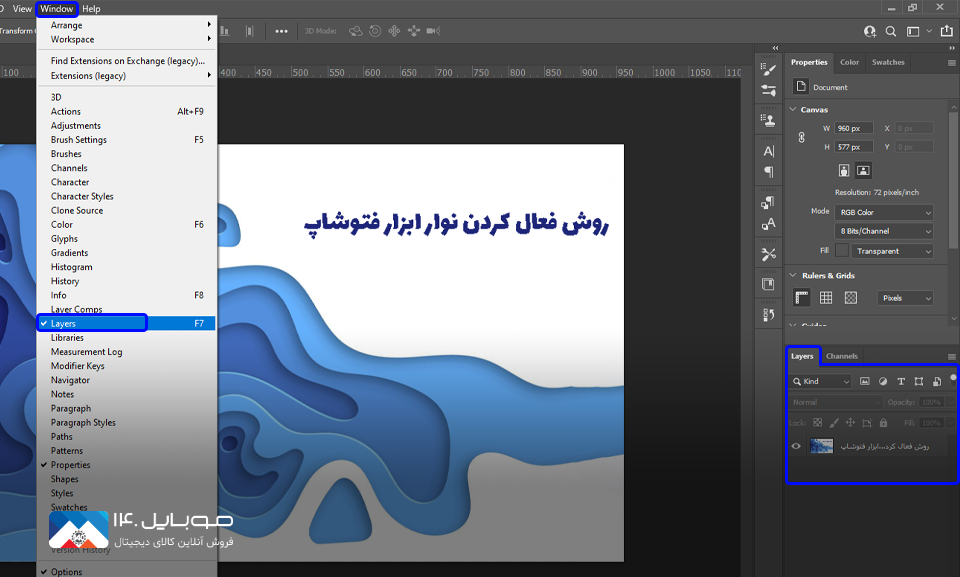Viewport: 960px width, 577px height.
Task: Filter layers by smart objects icon
Action: pyautogui.click(x=937, y=381)
